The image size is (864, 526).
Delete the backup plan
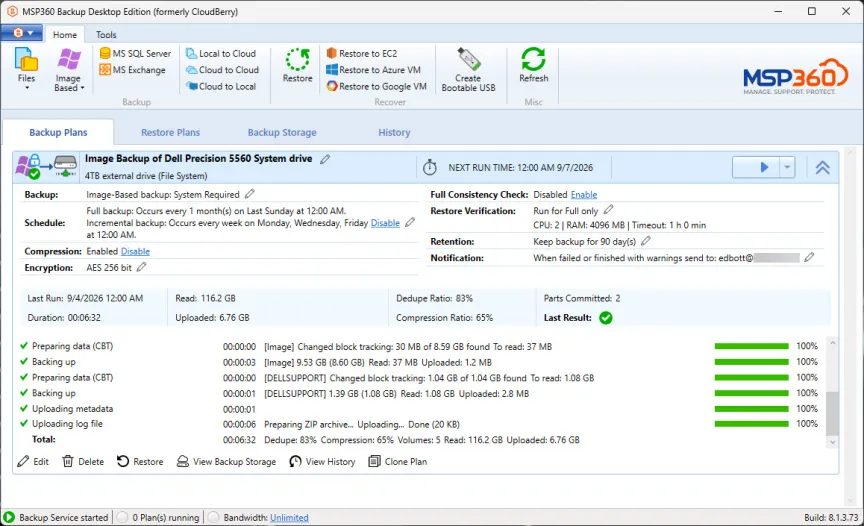tap(83, 462)
